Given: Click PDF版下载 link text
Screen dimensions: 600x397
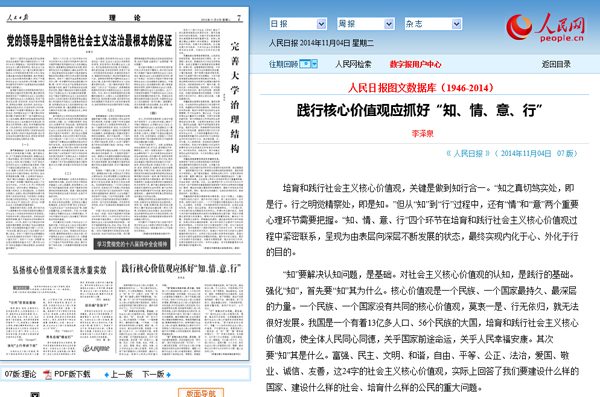Looking at the screenshot, I should (72, 374).
